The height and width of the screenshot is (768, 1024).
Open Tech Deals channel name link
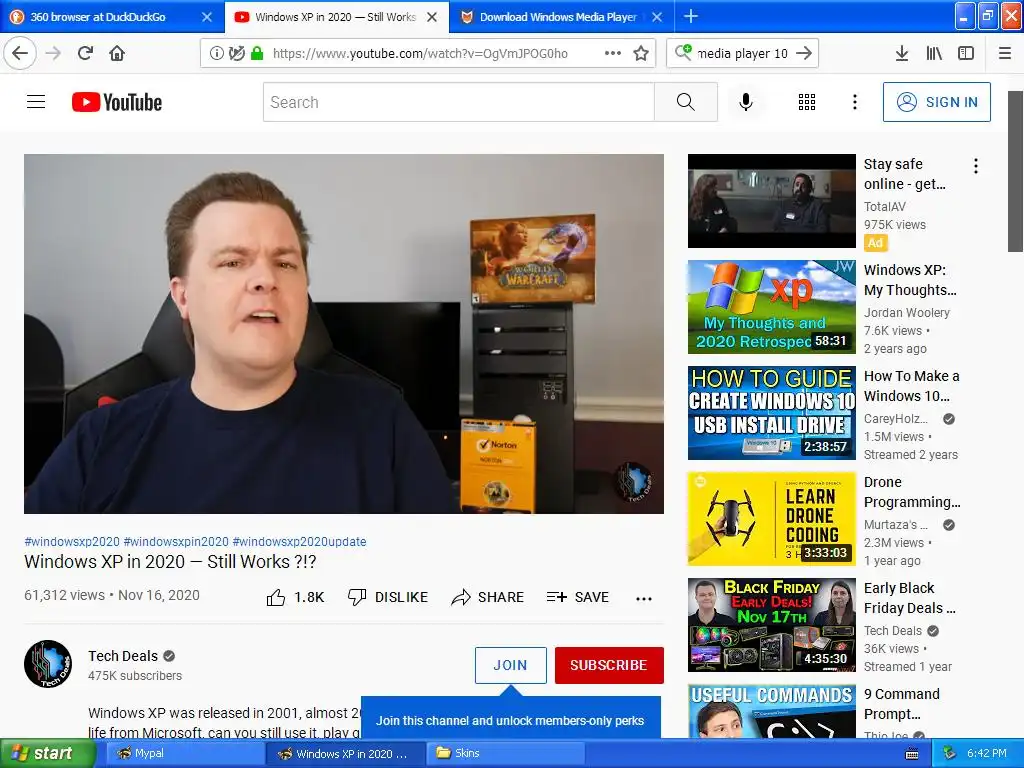coord(123,656)
